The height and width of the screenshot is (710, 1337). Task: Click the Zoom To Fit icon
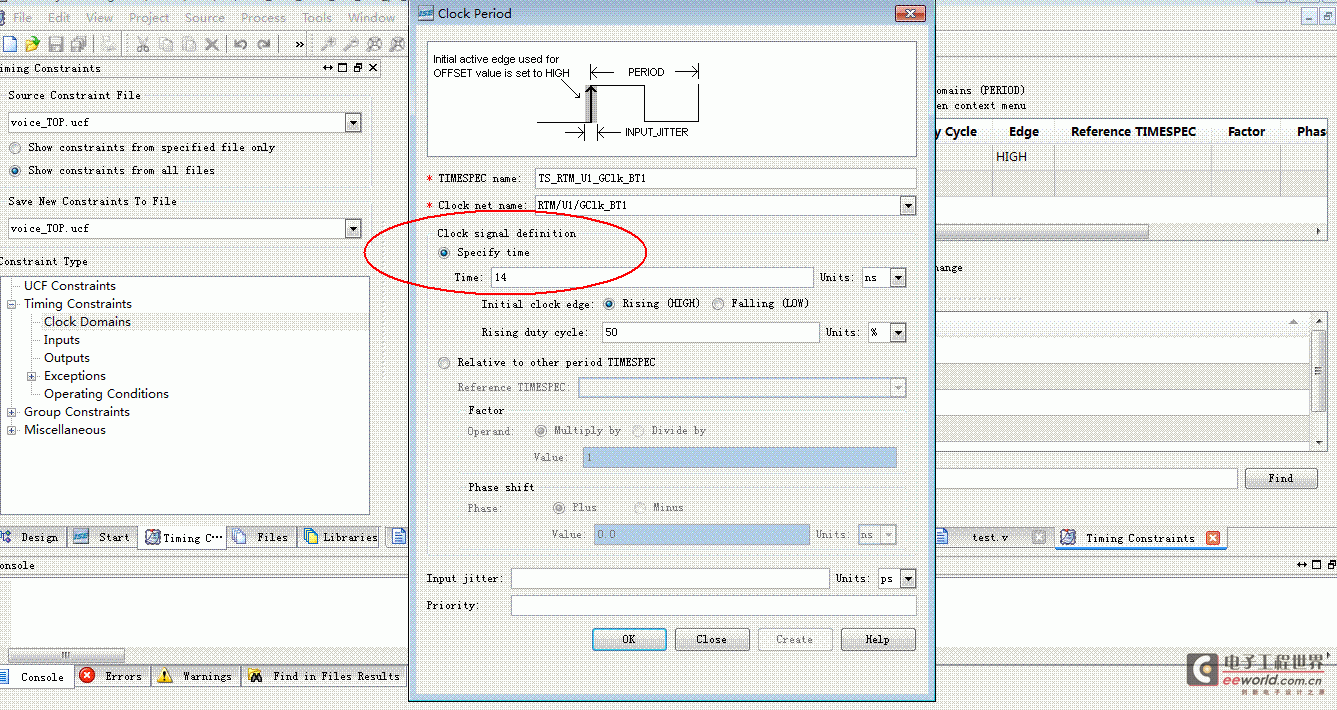click(x=374, y=44)
